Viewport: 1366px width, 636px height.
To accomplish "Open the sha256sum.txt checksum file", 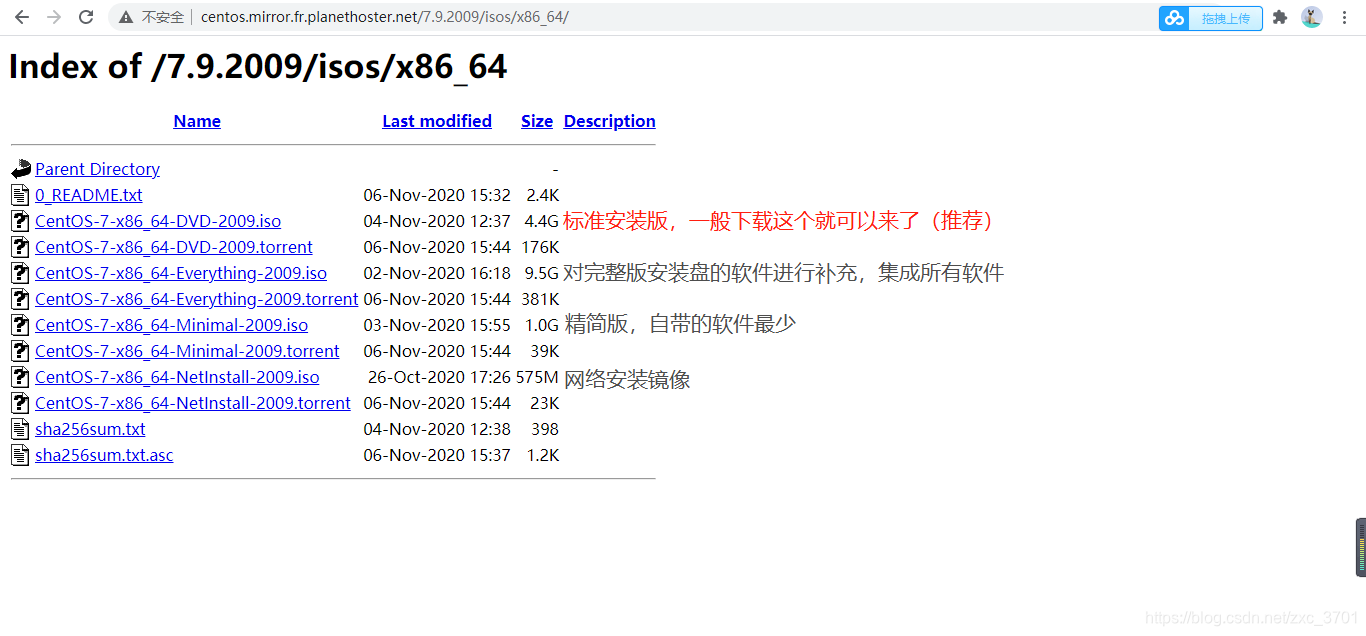I will [90, 429].
